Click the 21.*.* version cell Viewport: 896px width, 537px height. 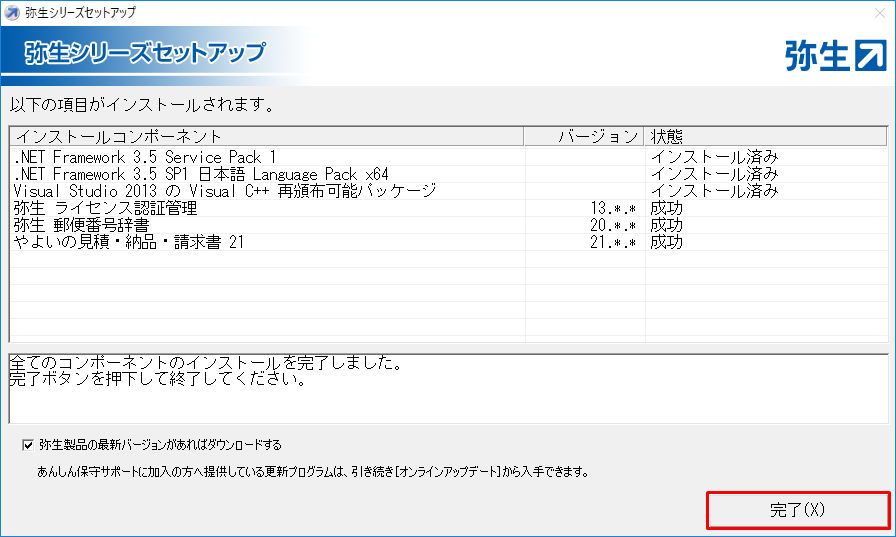click(x=614, y=242)
